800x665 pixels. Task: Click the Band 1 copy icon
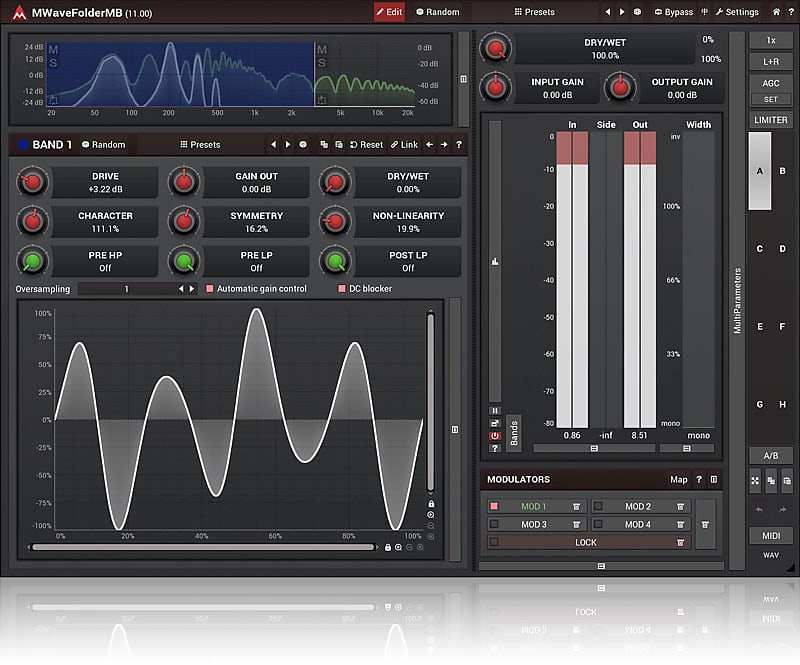click(323, 145)
